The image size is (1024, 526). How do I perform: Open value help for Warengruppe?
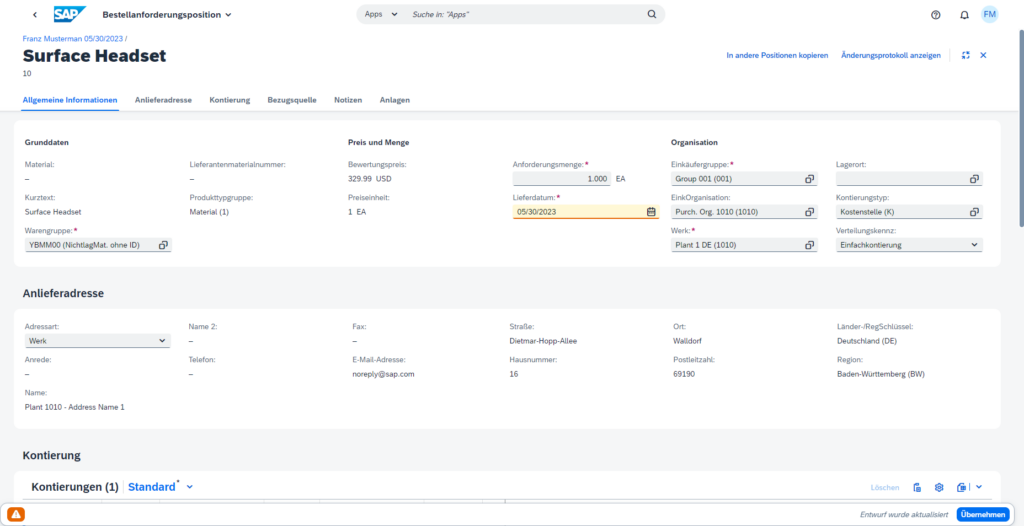click(163, 245)
